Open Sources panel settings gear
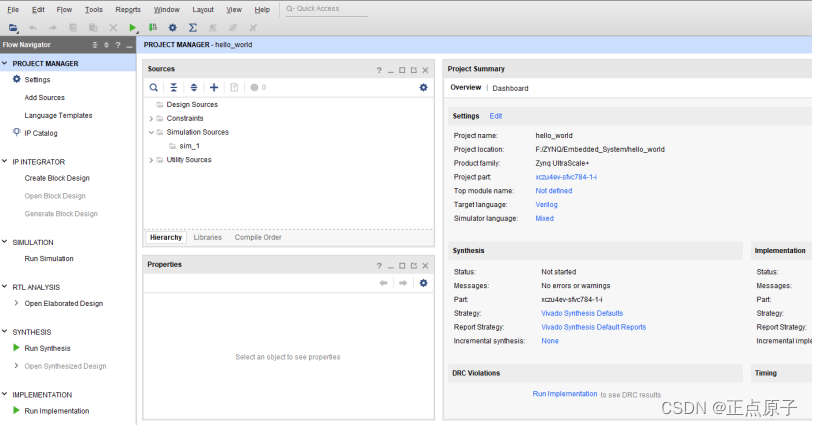Image resolution: width=813 pixels, height=426 pixels. pos(424,88)
